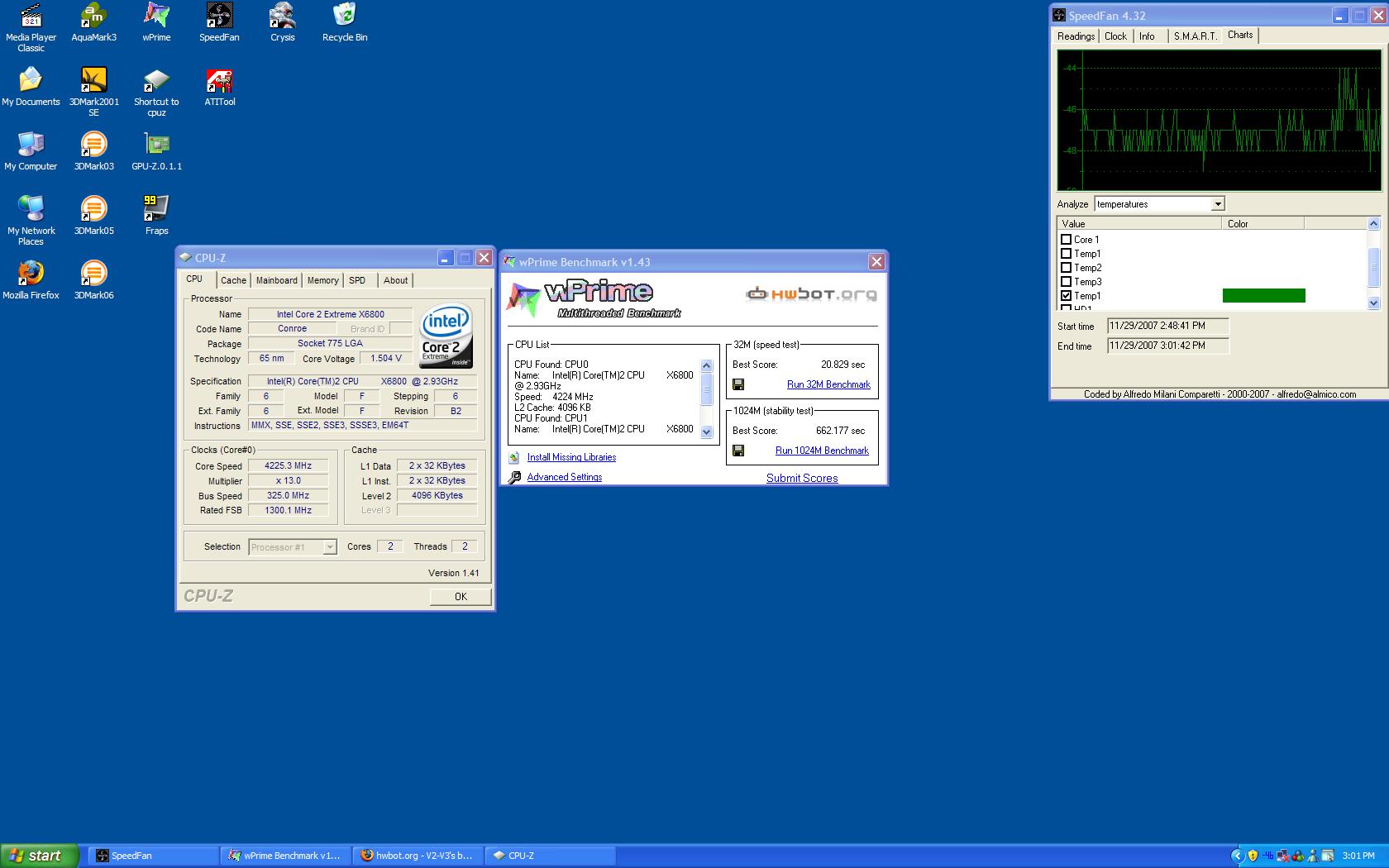This screenshot has width=1389, height=868.
Task: Enable the unchecked Temp1 checkbox below Core 1
Action: point(1066,254)
